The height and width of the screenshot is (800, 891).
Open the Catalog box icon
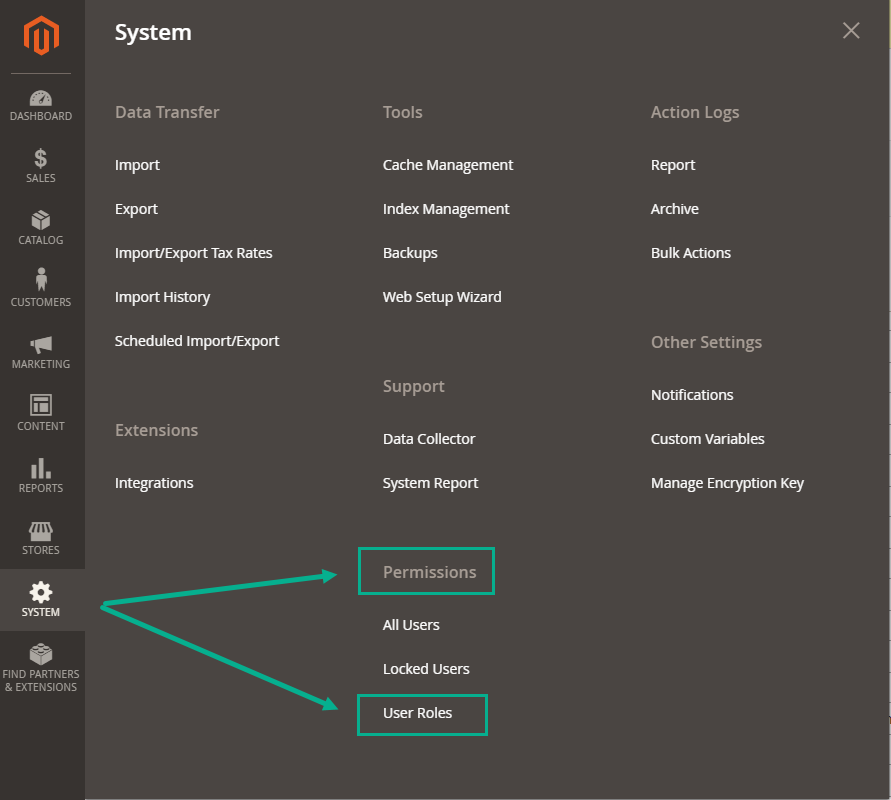click(x=41, y=221)
